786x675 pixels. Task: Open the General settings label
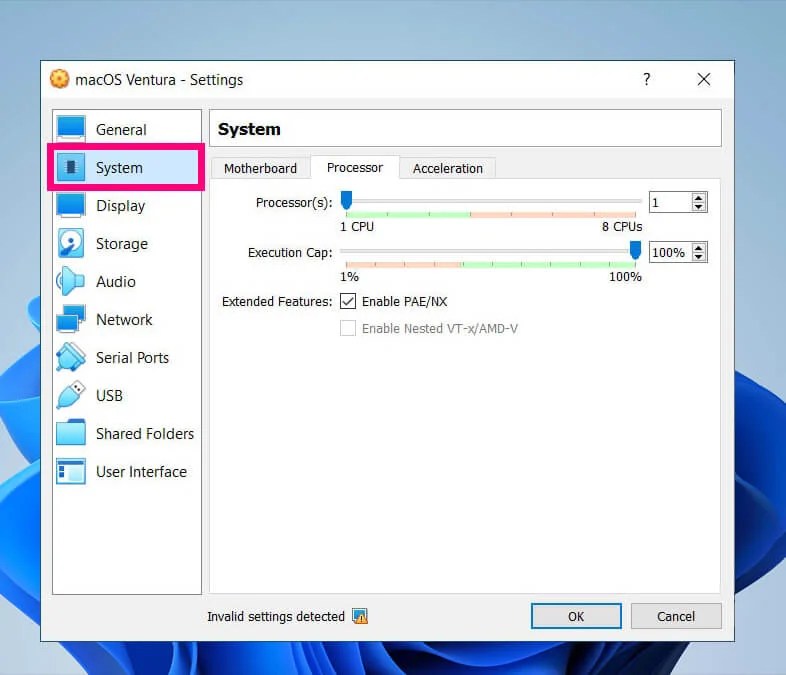coord(121,129)
